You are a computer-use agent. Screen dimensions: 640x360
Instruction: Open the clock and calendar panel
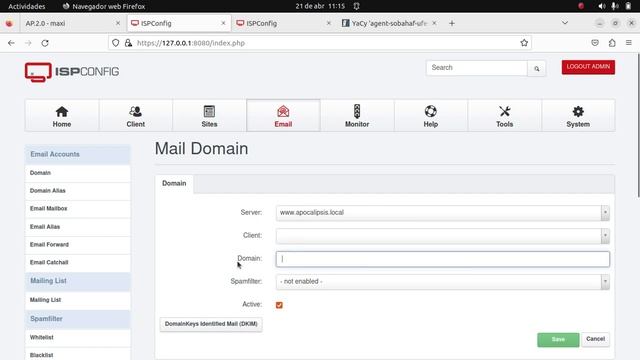(320, 6)
